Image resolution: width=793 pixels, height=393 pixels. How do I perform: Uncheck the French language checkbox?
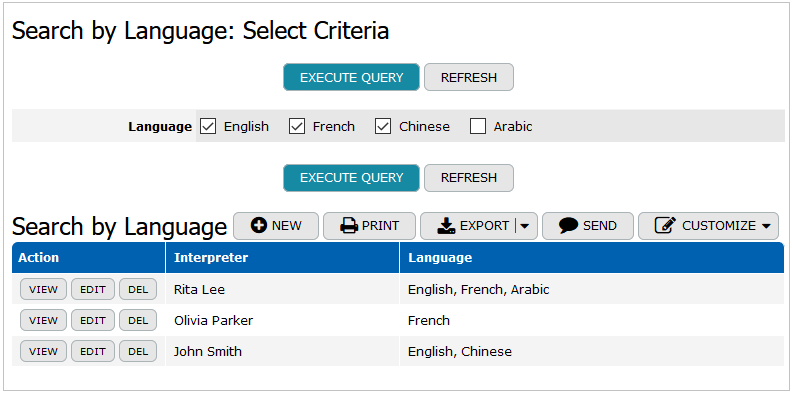pos(297,126)
